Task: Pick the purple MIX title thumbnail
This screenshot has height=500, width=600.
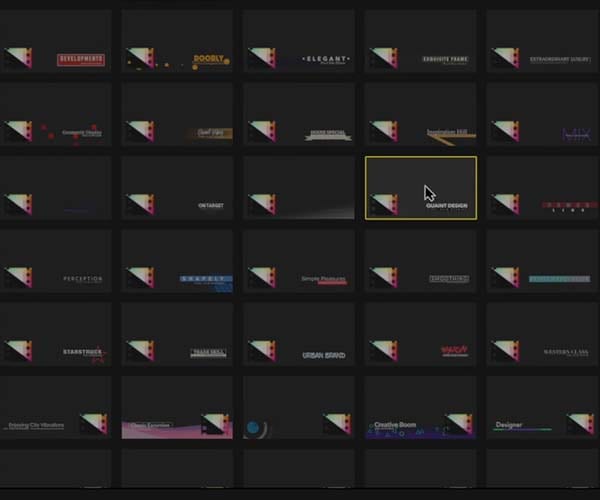Action: [x=543, y=114]
